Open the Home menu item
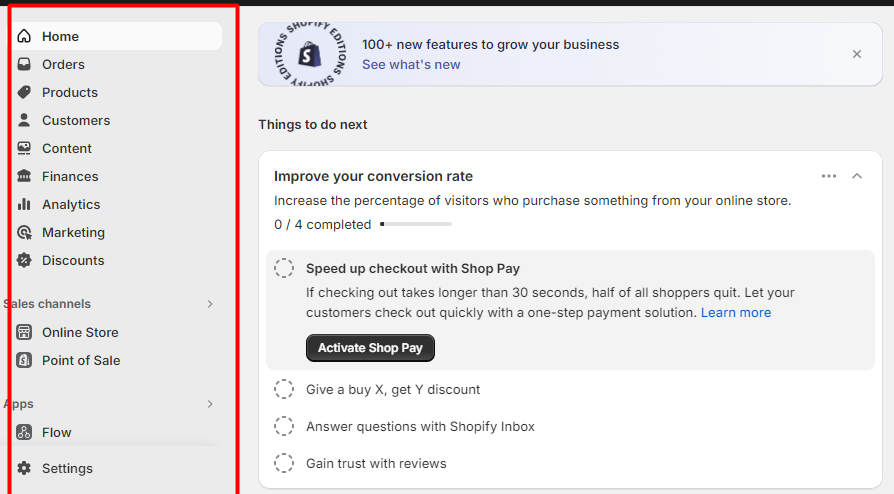The width and height of the screenshot is (894, 494). [x=118, y=37]
